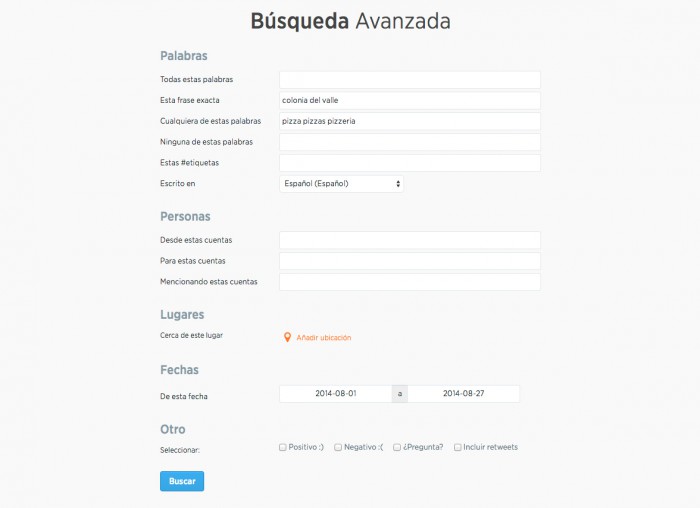Check the Negativo :( option
700x508 pixels.
pos(338,447)
